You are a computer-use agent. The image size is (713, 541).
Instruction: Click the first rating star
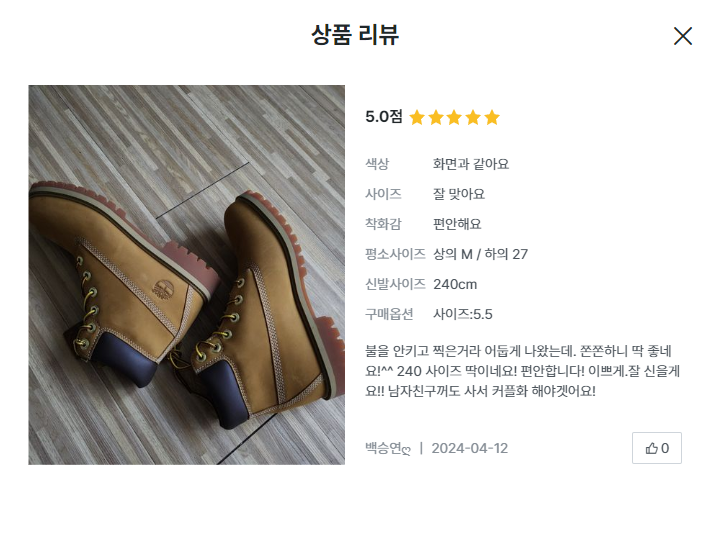point(417,117)
